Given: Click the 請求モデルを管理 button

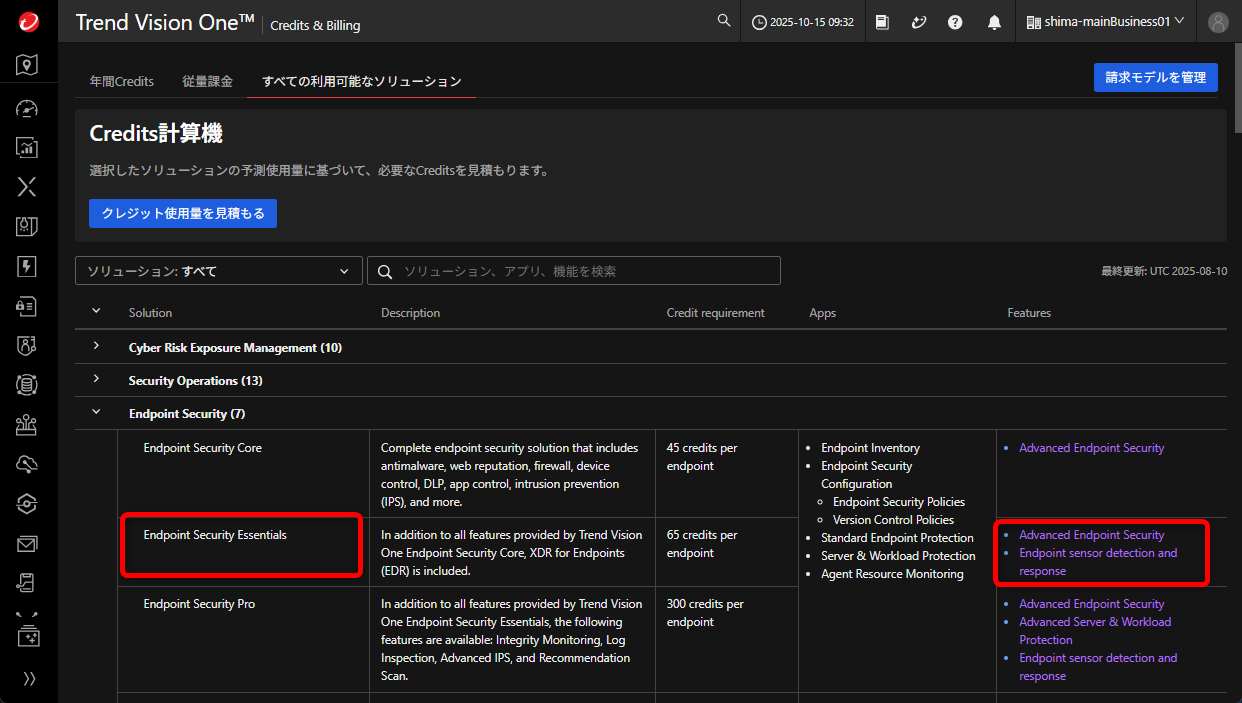Looking at the screenshot, I should click(1155, 77).
